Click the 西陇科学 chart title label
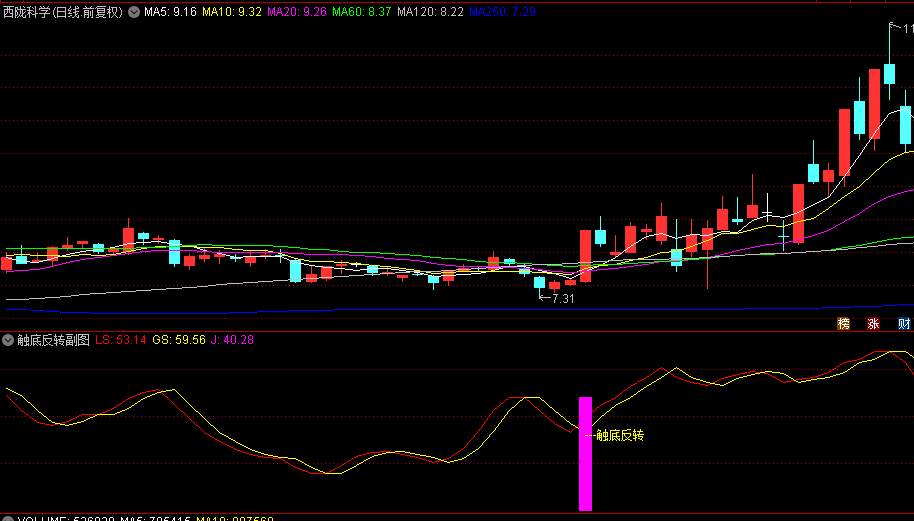914x521 pixels. 62,12
